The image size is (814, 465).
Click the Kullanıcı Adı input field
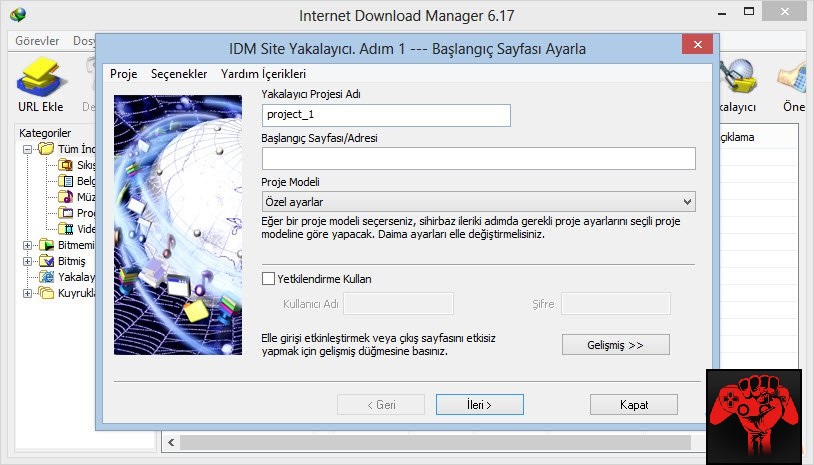pos(398,304)
